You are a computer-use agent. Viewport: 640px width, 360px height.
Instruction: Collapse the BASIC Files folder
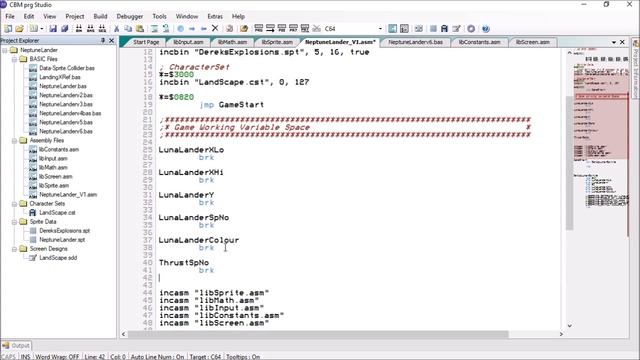click(14, 59)
